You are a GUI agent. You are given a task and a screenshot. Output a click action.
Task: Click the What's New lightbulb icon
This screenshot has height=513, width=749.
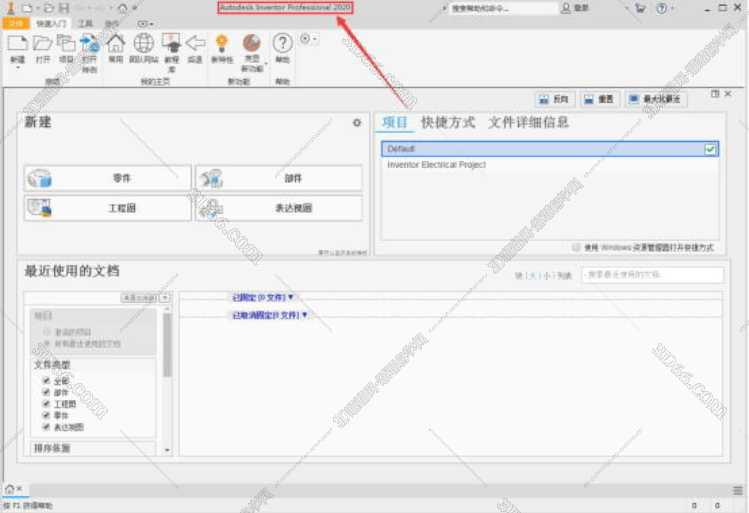point(222,43)
